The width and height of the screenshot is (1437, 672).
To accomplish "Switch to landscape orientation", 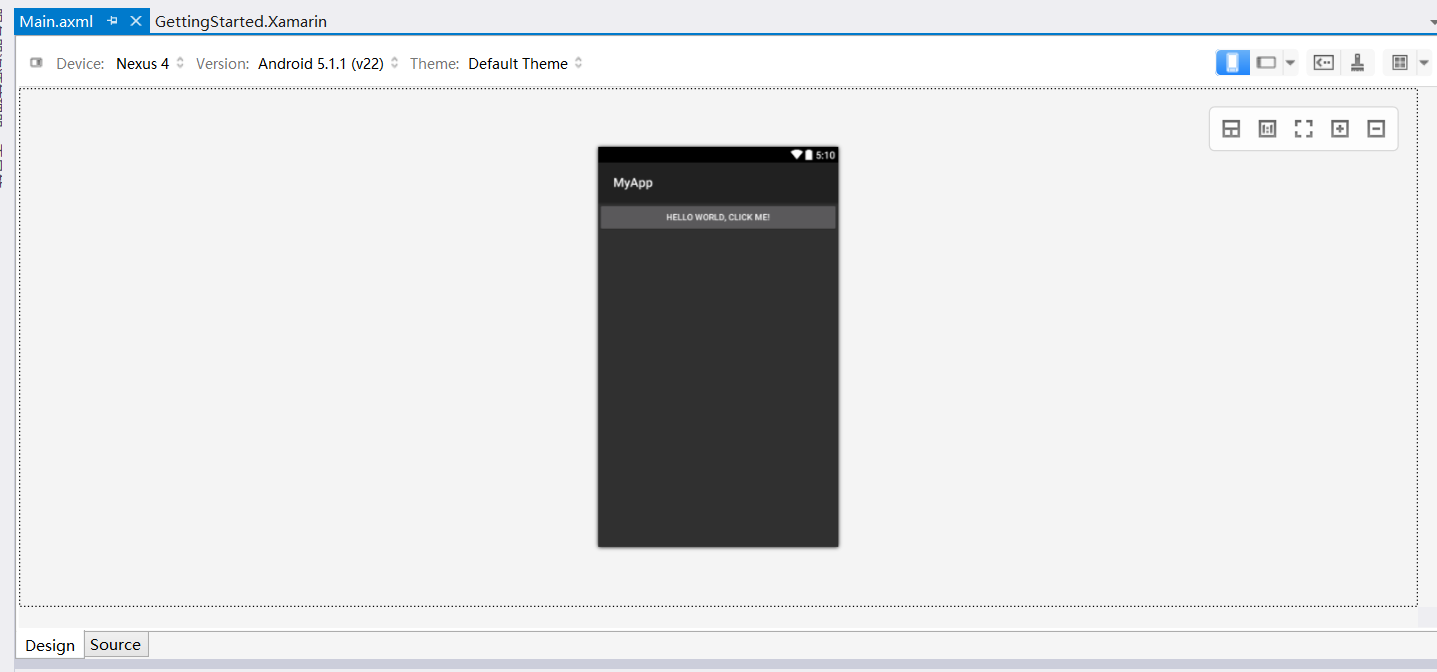I will 1266,63.
